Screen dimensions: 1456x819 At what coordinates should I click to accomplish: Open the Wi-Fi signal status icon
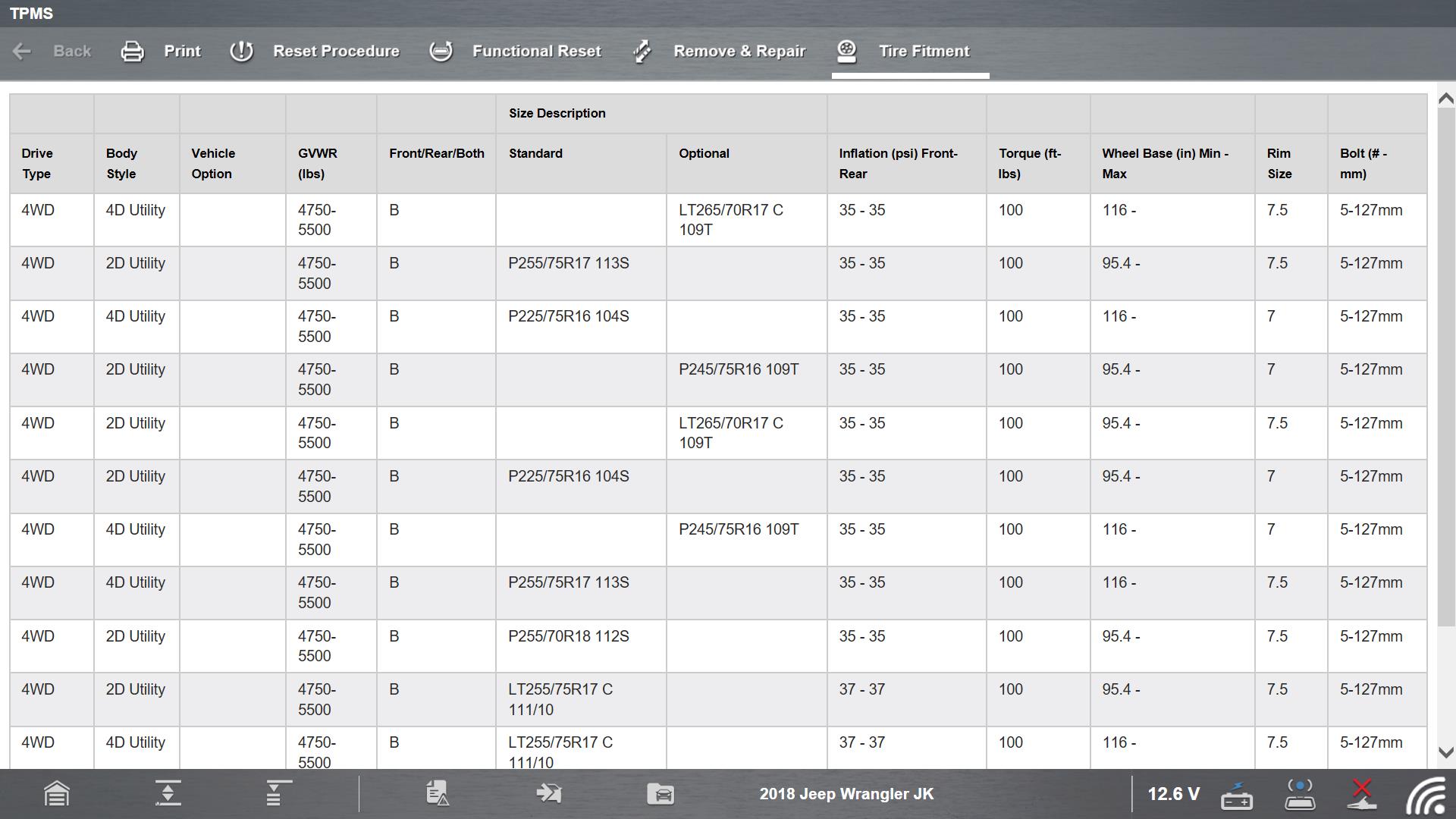(1426, 795)
